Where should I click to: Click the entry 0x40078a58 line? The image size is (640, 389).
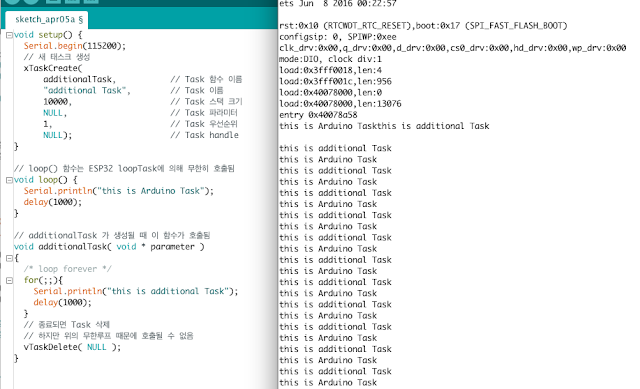point(318,115)
